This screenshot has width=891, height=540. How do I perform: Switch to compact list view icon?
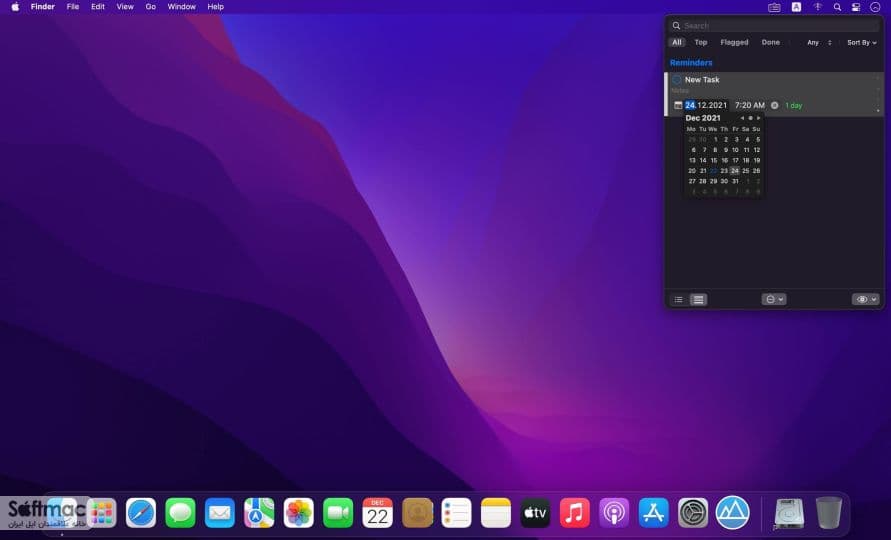(x=678, y=300)
